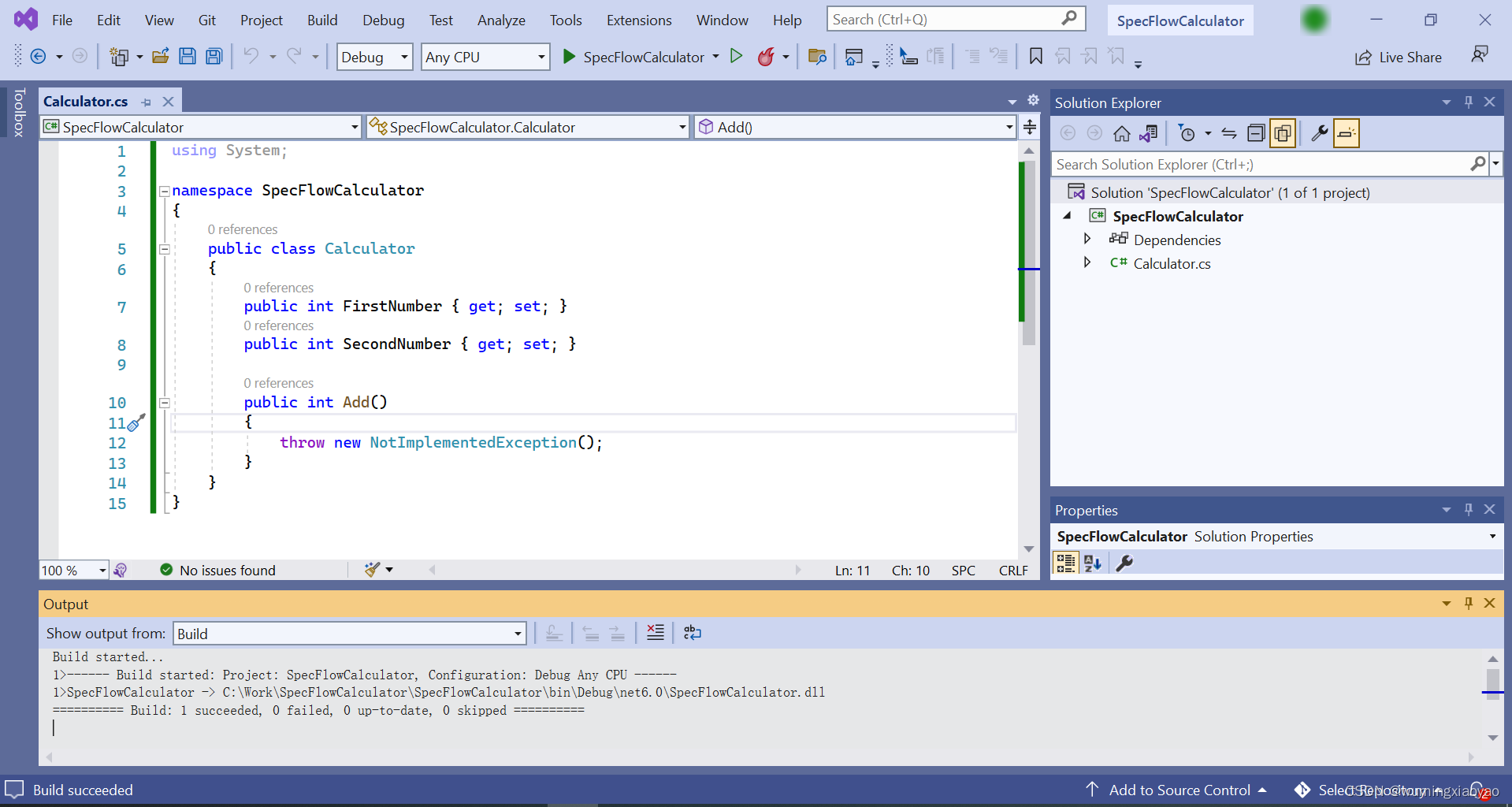Click the Search (Ctrl+Q) box

tap(956, 19)
